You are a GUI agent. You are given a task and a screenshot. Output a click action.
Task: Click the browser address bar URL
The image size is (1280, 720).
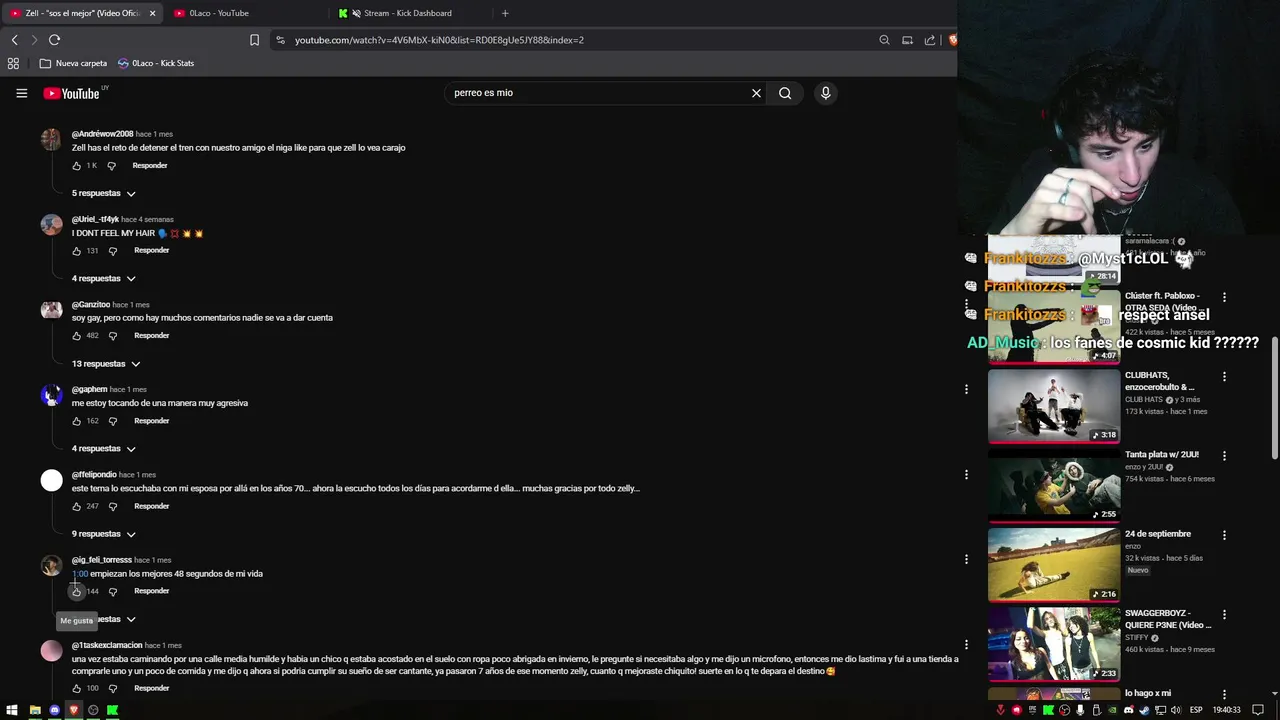tap(439, 40)
